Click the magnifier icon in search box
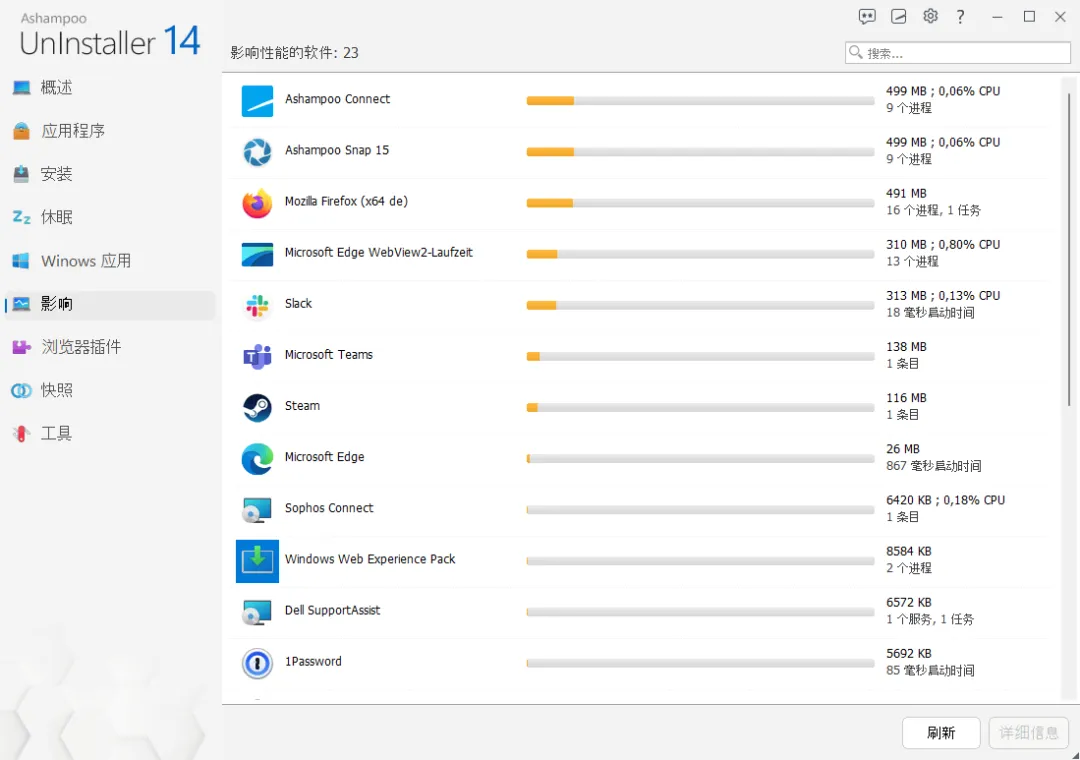 coord(855,52)
